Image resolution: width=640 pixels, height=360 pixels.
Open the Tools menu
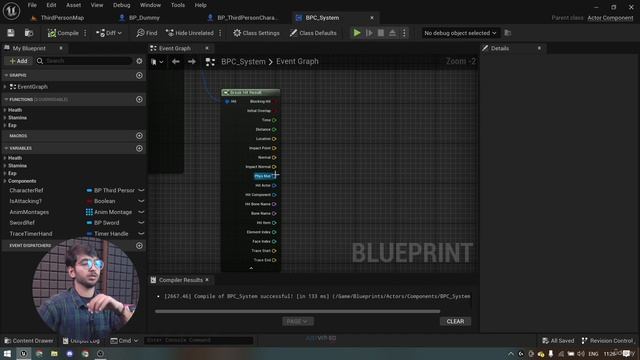click(x=178, y=5)
